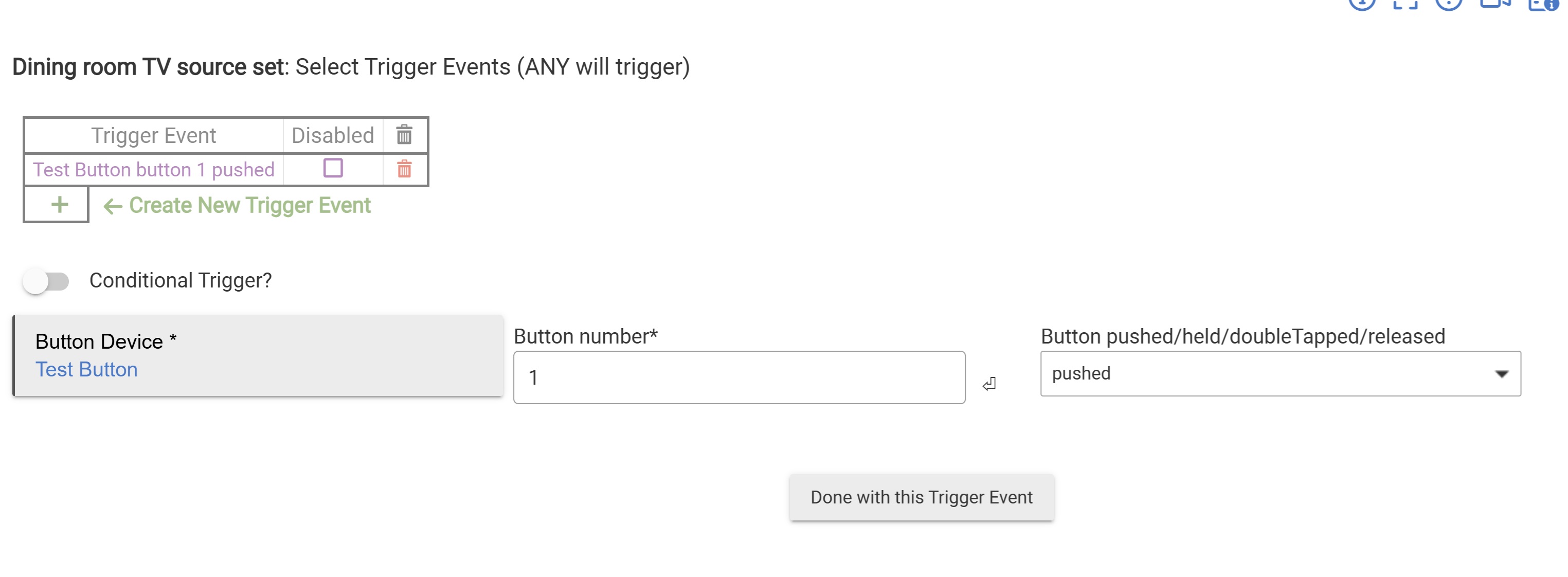Delete the Test Button trigger with red trash
This screenshot has width=1568, height=577.
pos(404,169)
